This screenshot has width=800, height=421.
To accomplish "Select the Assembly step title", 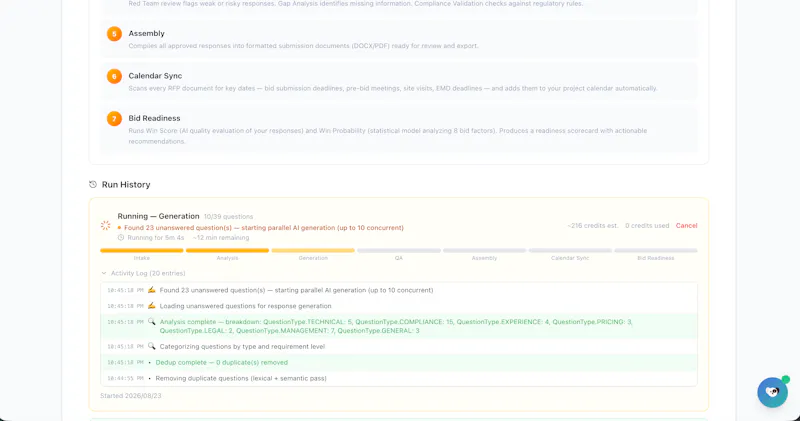I will click(x=146, y=33).
